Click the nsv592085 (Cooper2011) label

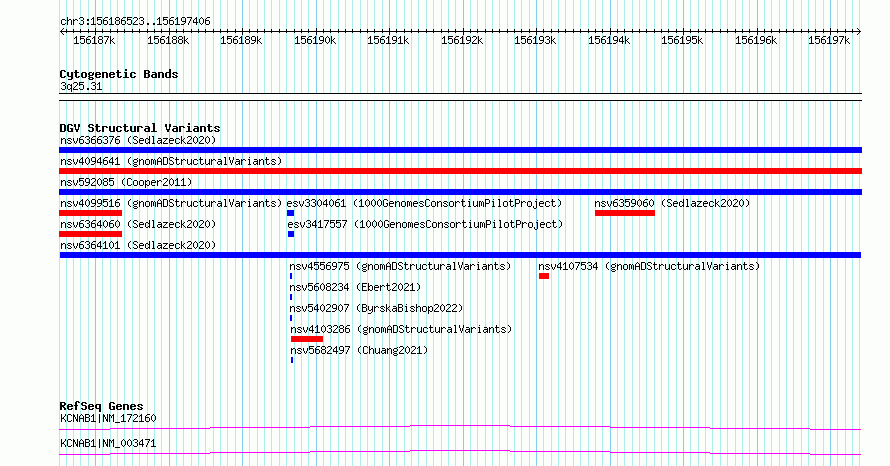[126, 182]
